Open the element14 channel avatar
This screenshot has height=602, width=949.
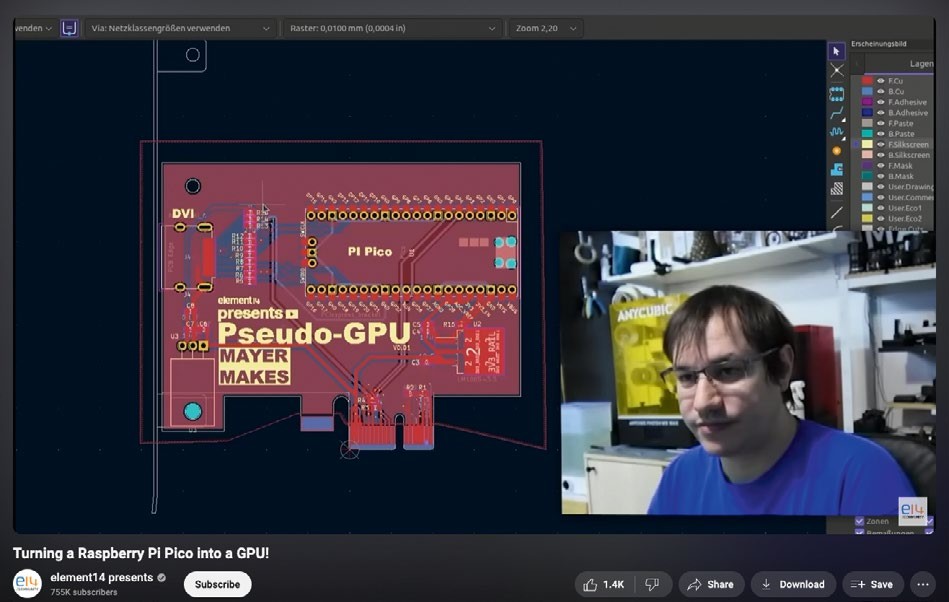(27, 584)
